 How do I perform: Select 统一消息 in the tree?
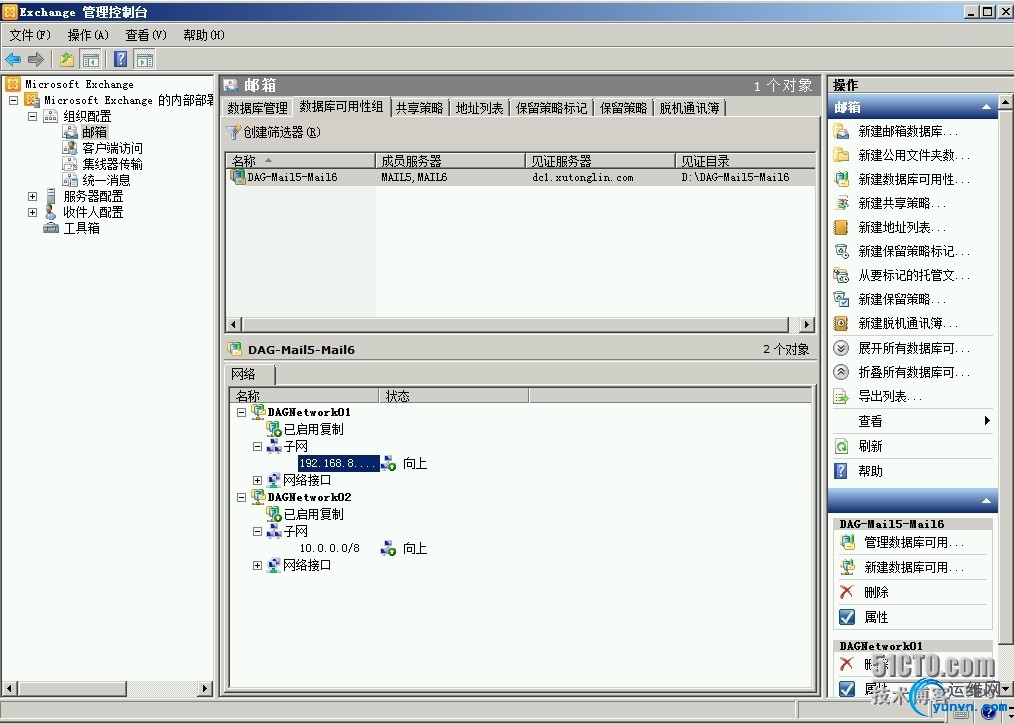pyautogui.click(x=106, y=180)
